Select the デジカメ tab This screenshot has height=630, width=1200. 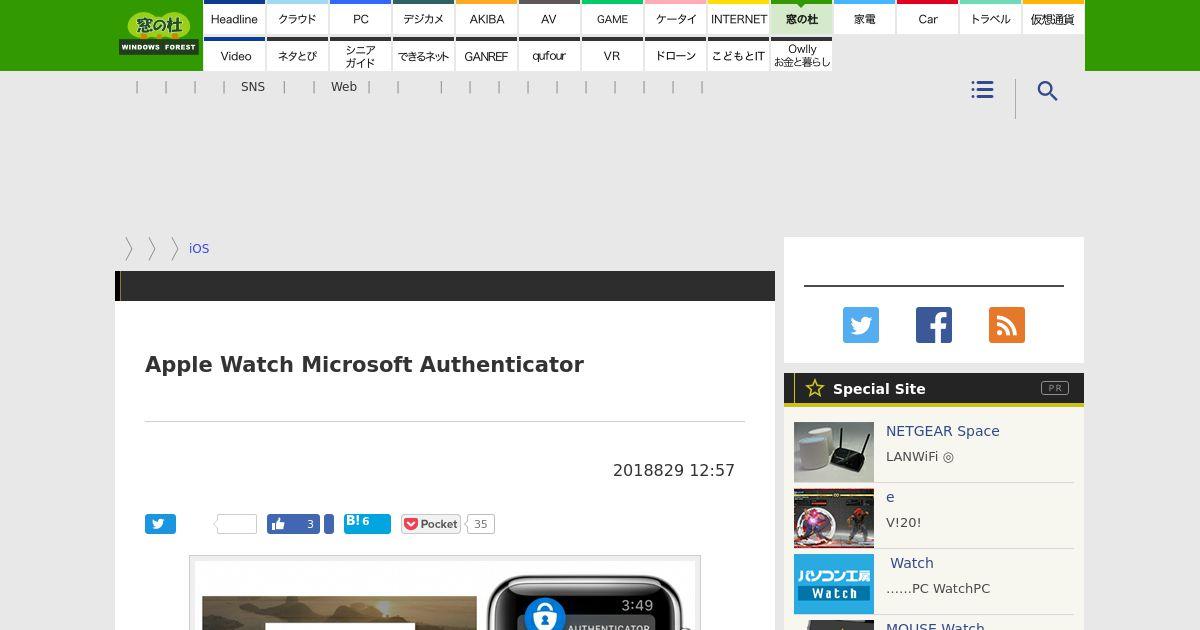coord(423,18)
